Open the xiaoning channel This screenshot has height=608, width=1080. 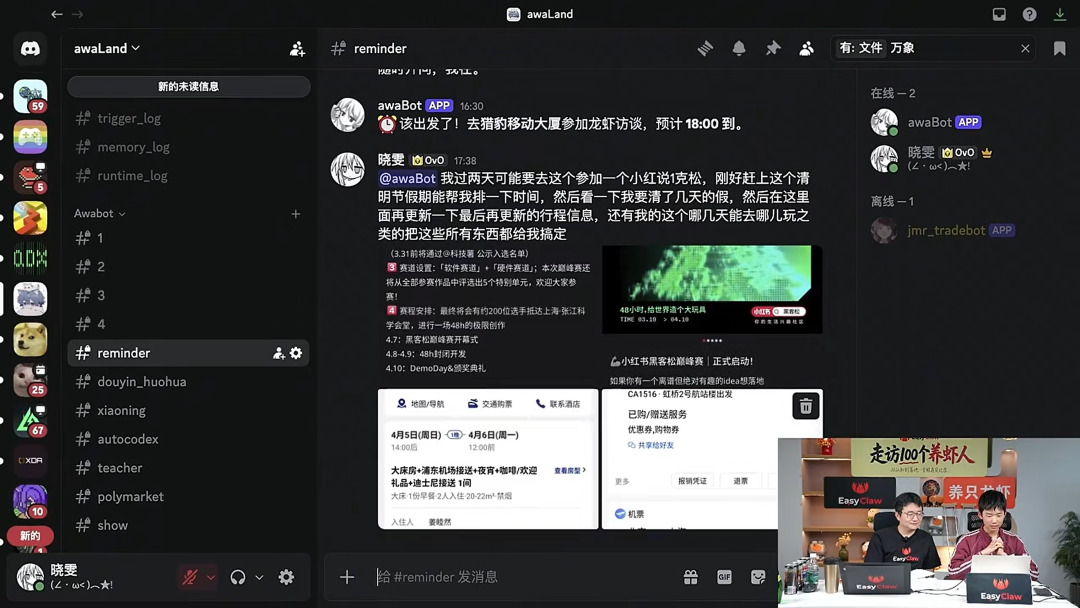click(x=188, y=411)
